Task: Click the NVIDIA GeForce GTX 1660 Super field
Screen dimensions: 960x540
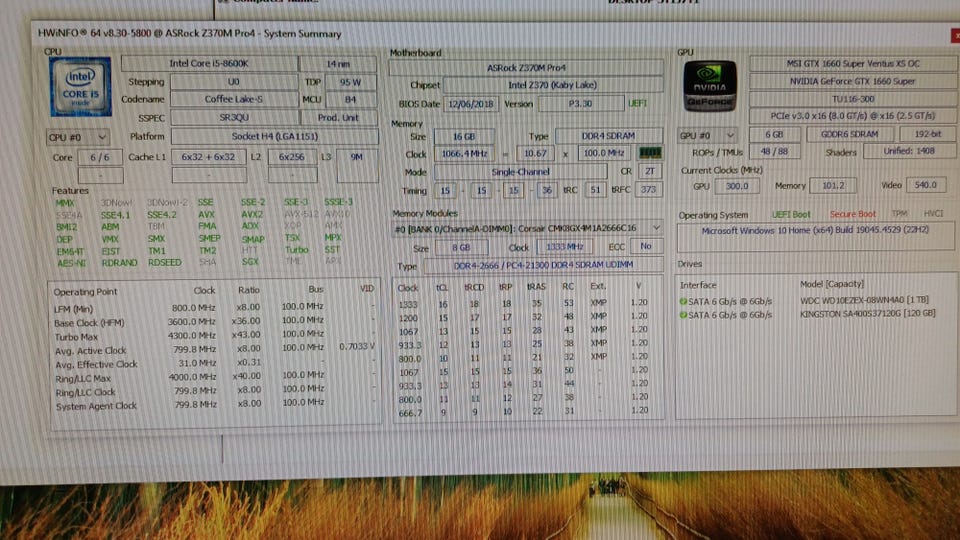Action: pyautogui.click(x=853, y=81)
